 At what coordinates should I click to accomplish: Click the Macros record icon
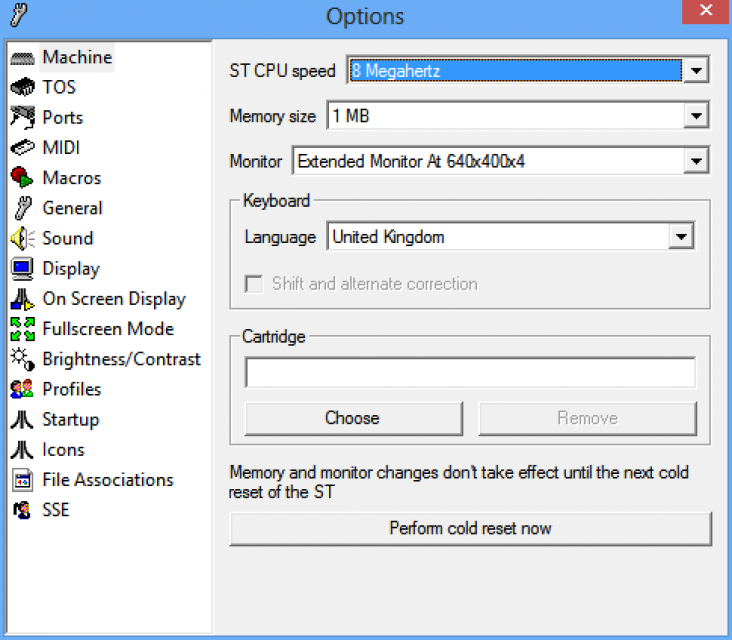22,178
